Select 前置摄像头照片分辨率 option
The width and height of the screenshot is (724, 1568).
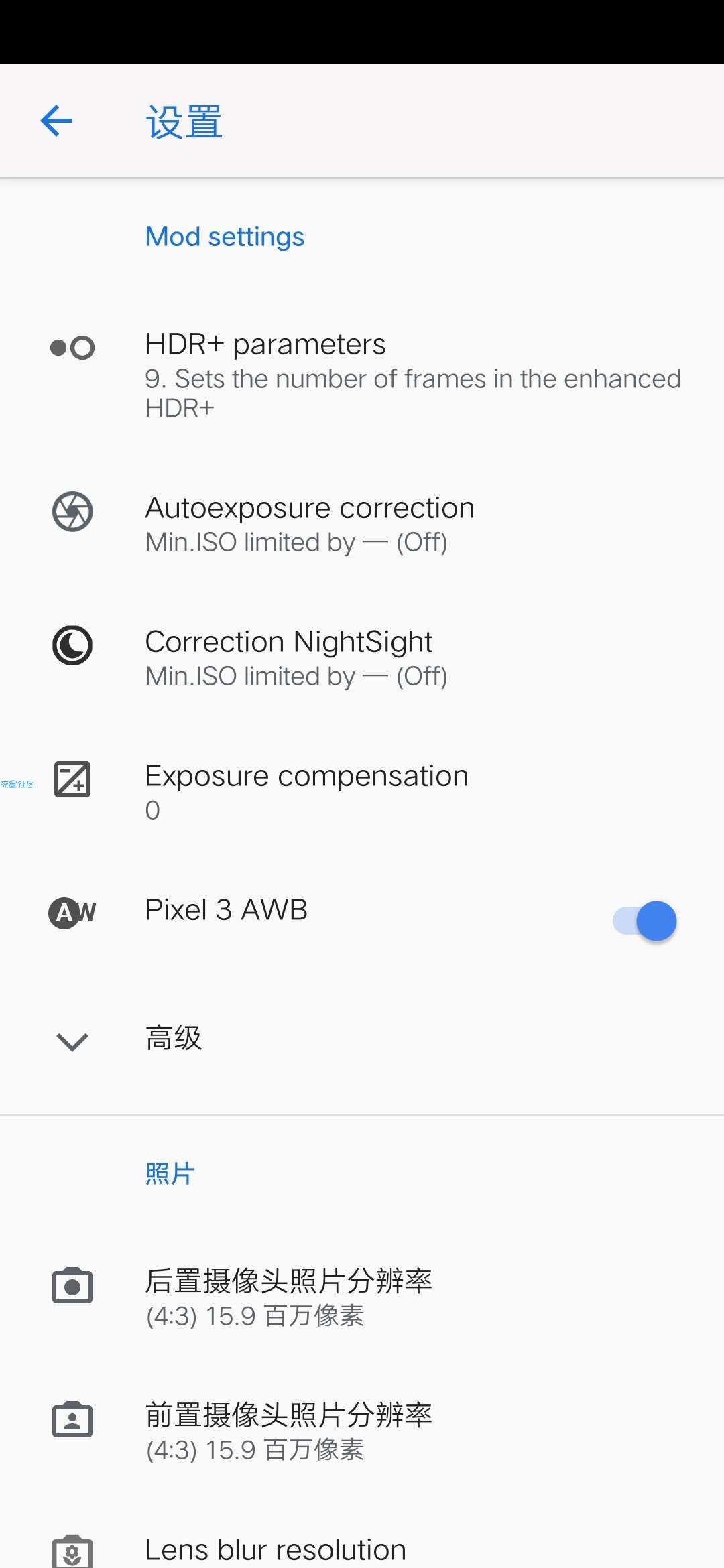tap(362, 1432)
